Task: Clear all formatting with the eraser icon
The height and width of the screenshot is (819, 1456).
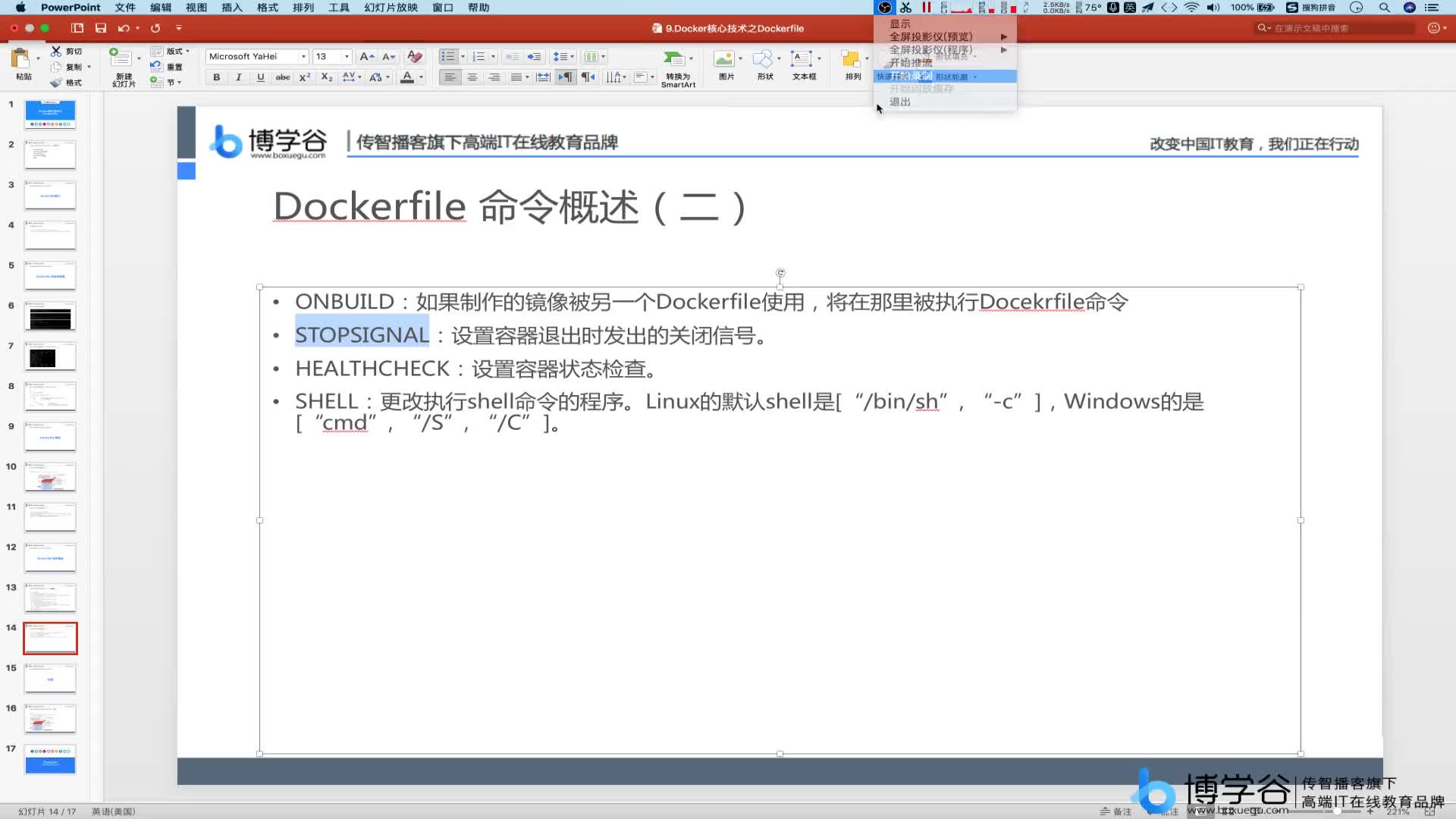Action: (x=414, y=57)
